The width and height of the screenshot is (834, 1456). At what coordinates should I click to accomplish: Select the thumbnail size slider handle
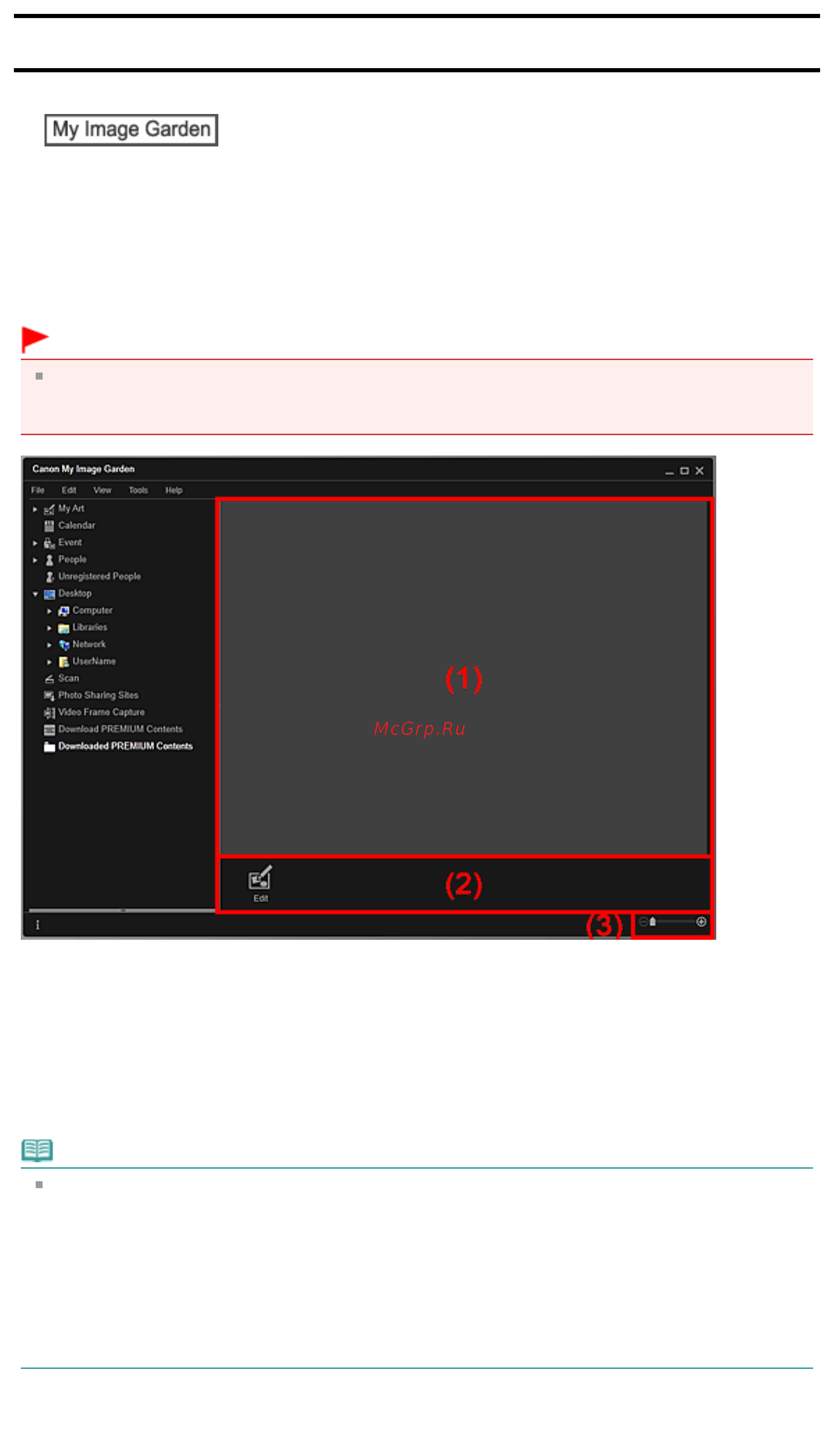point(652,922)
